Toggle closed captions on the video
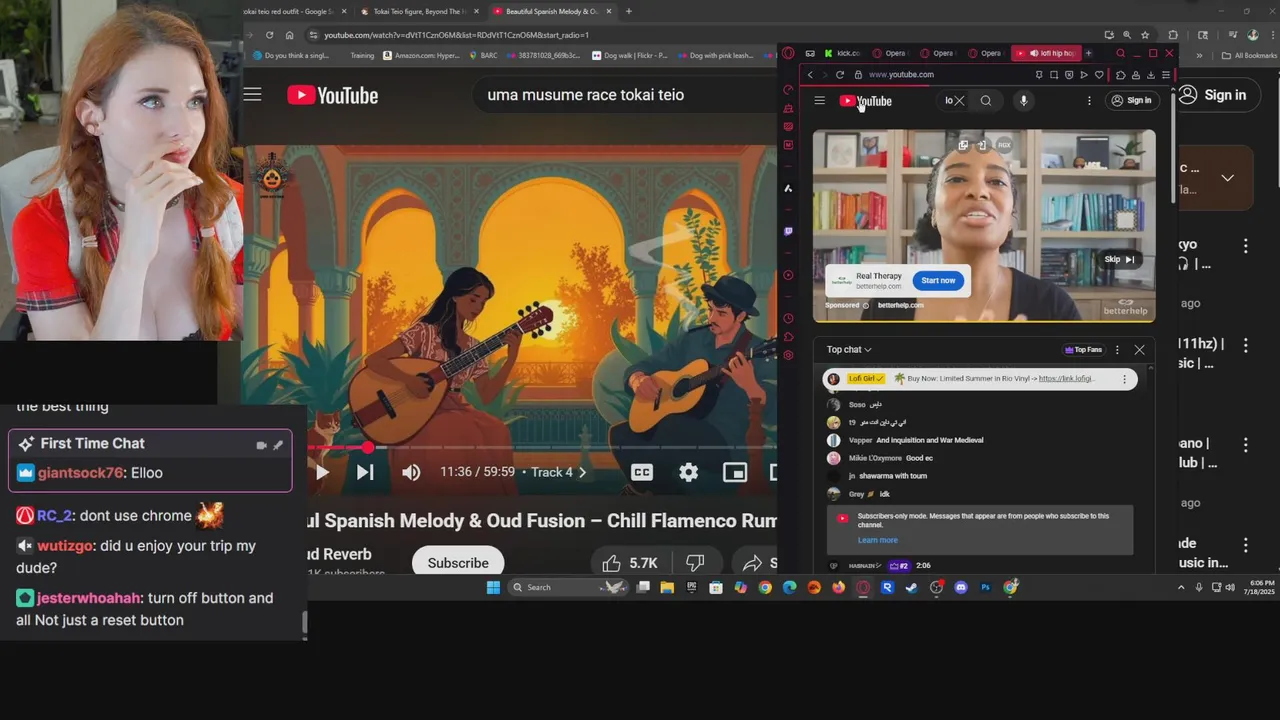 (642, 472)
